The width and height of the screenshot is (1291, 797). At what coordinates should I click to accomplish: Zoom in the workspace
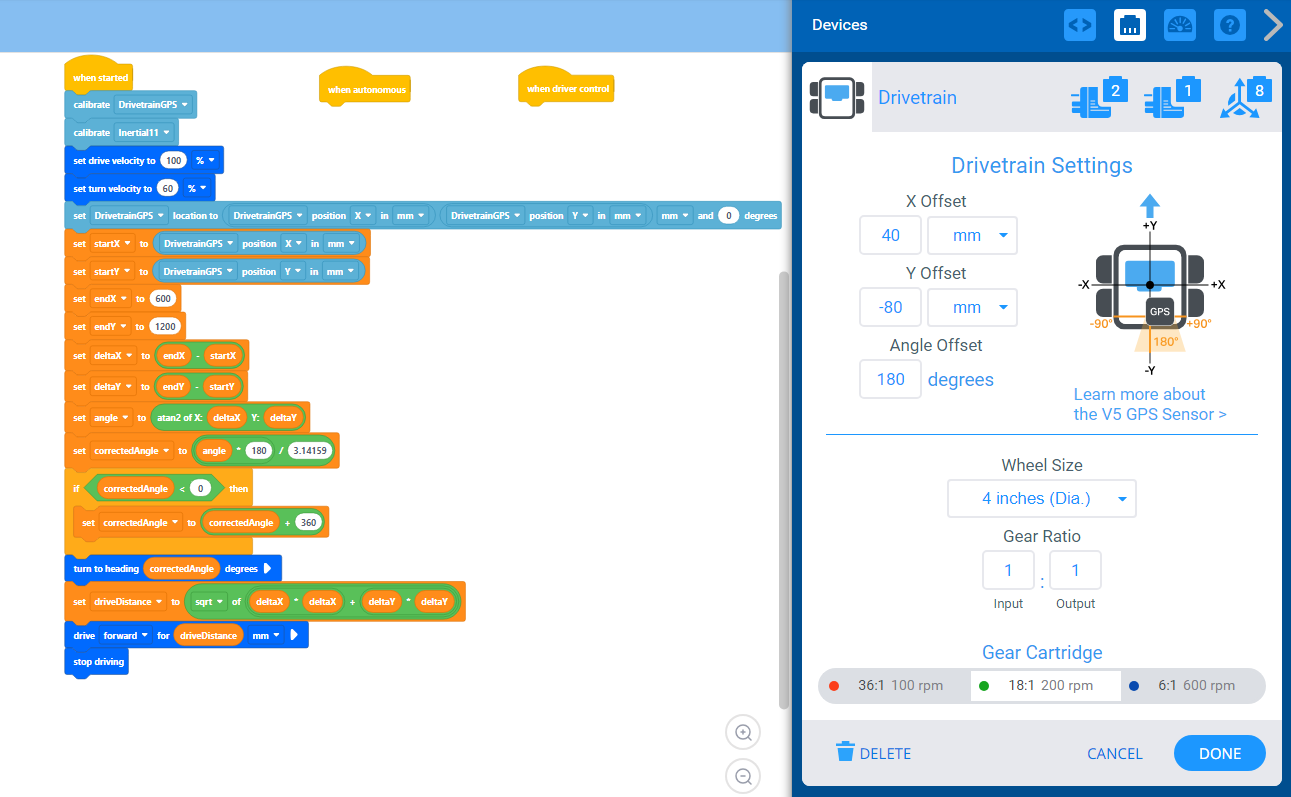click(x=743, y=732)
